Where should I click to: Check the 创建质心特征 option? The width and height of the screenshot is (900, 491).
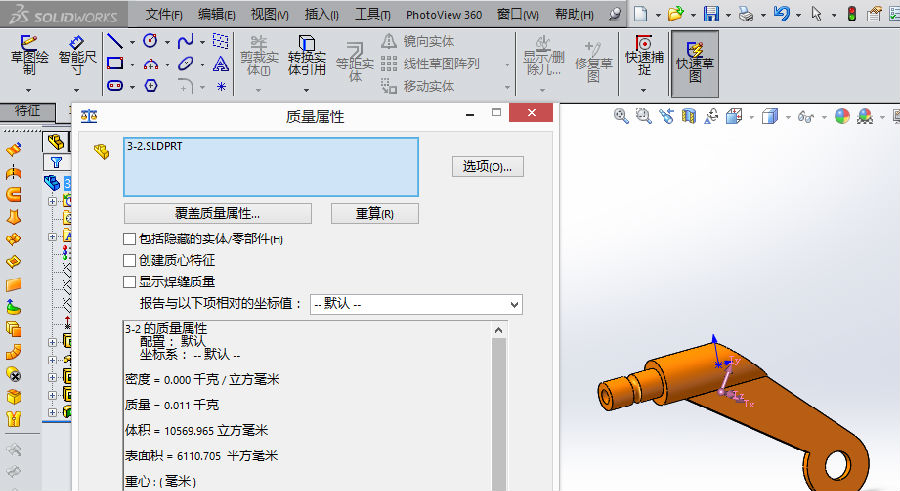[x=129, y=260]
